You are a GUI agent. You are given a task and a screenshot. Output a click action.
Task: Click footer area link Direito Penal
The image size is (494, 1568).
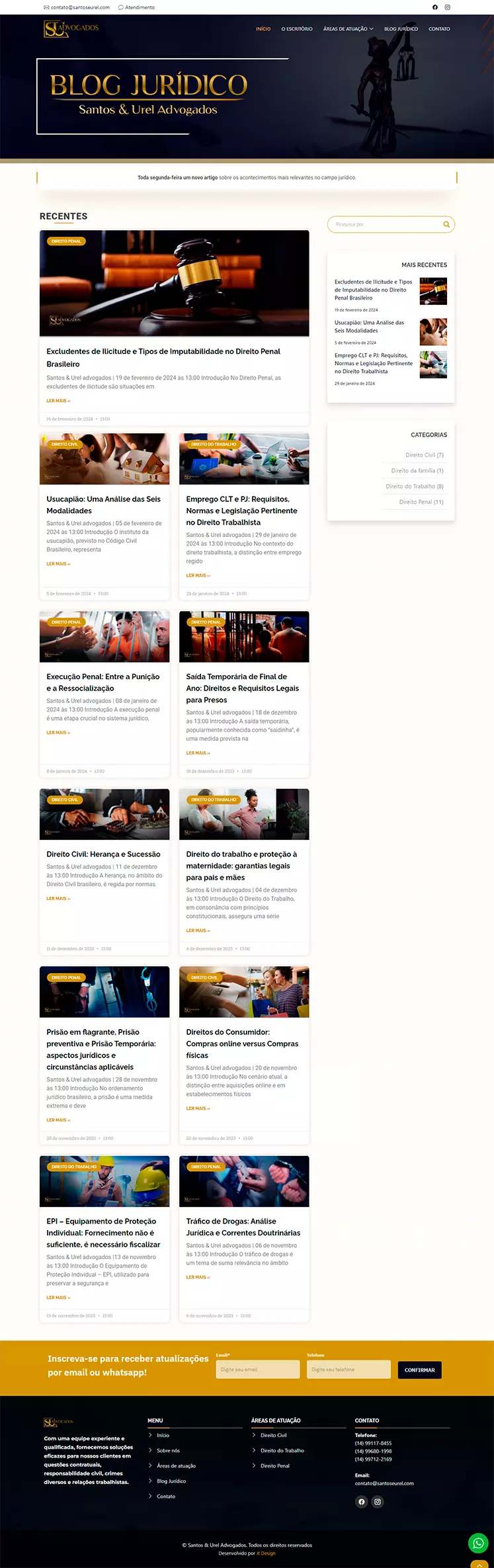click(x=275, y=1465)
